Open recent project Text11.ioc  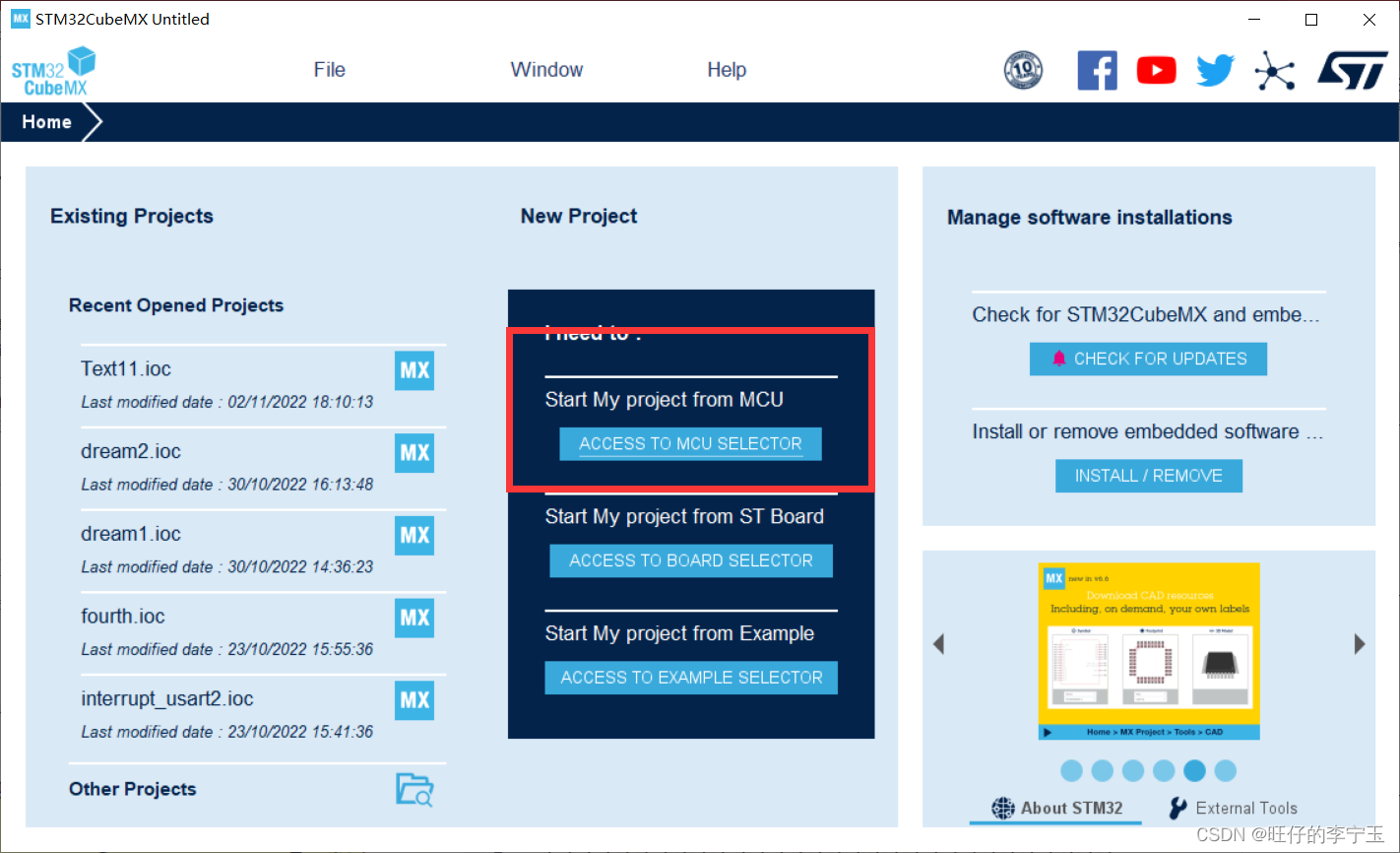pyautogui.click(x=126, y=369)
